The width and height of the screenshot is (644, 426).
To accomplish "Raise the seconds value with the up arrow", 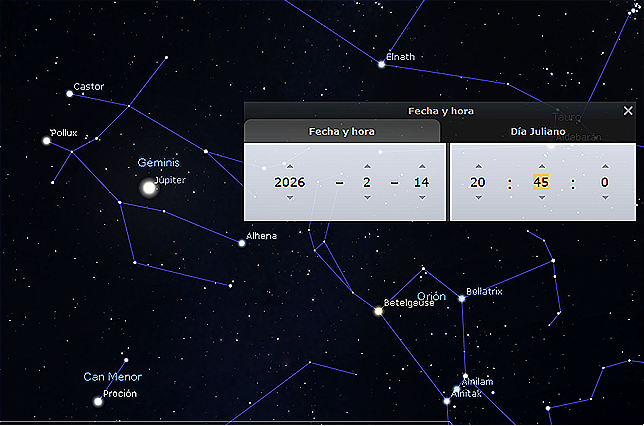I will (604, 166).
